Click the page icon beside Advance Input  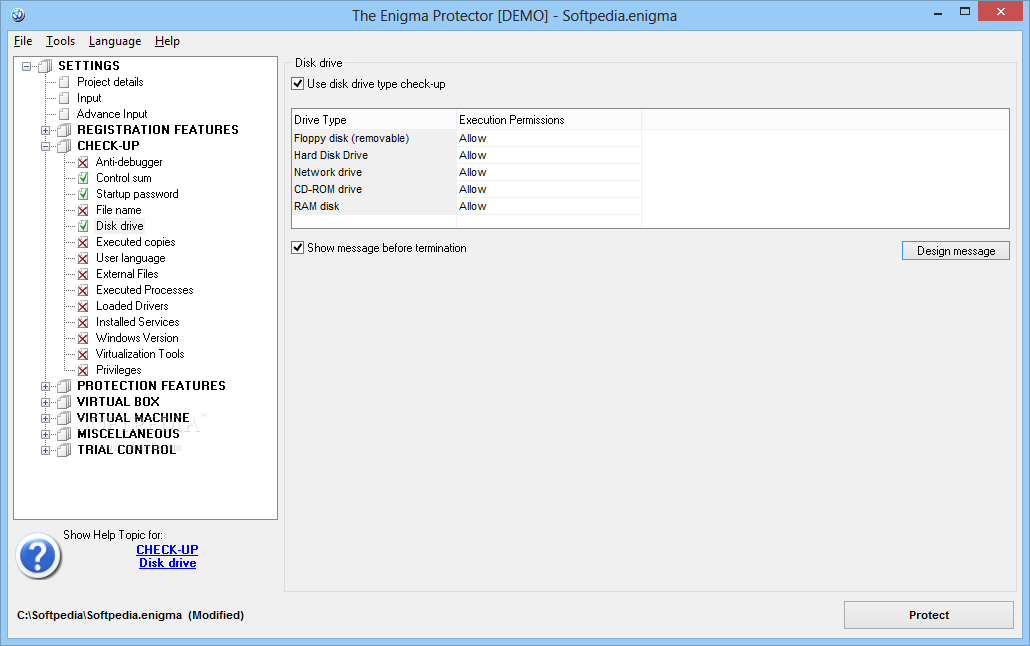coord(64,114)
